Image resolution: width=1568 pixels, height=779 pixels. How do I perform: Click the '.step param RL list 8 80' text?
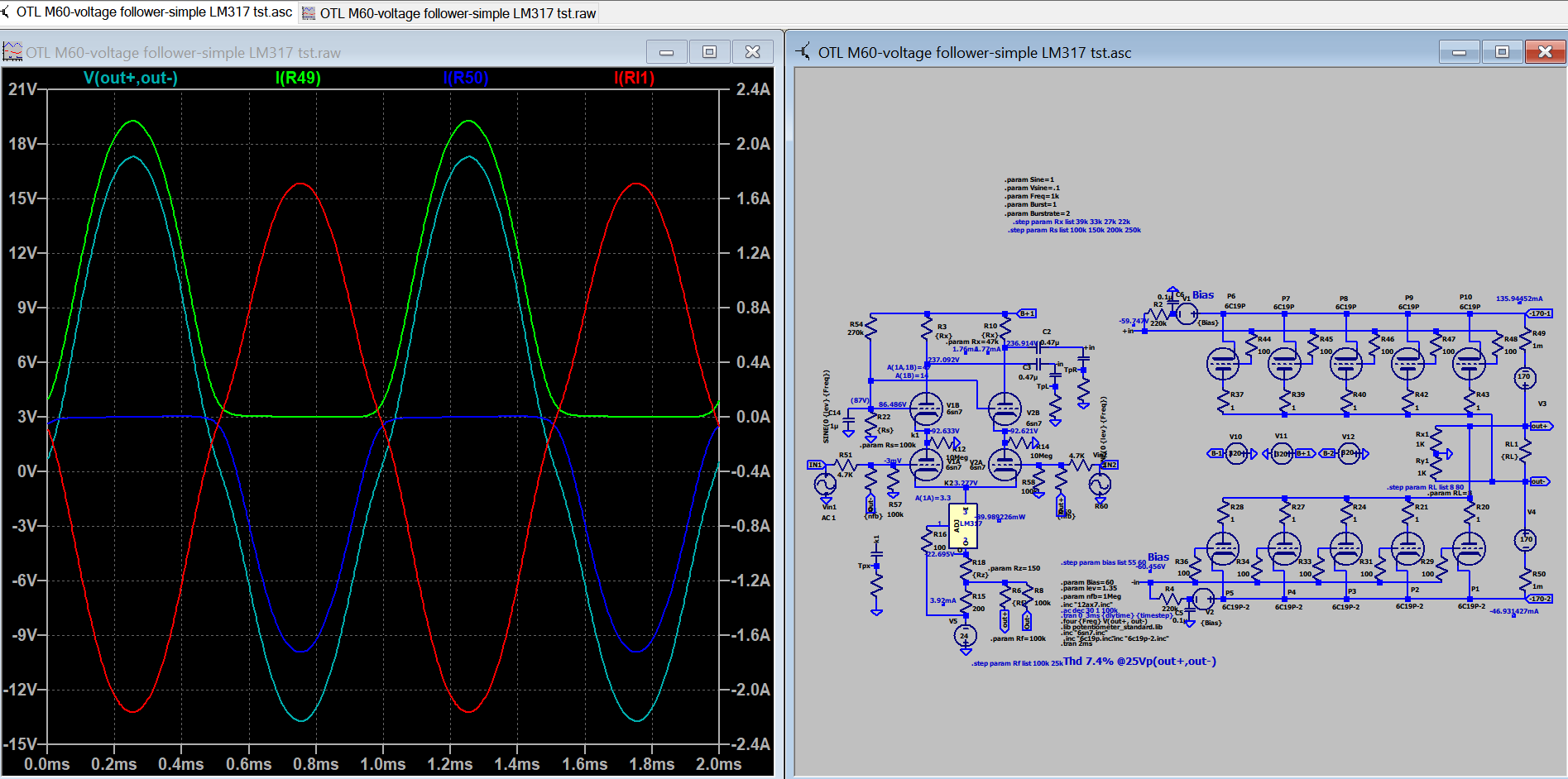click(1425, 487)
